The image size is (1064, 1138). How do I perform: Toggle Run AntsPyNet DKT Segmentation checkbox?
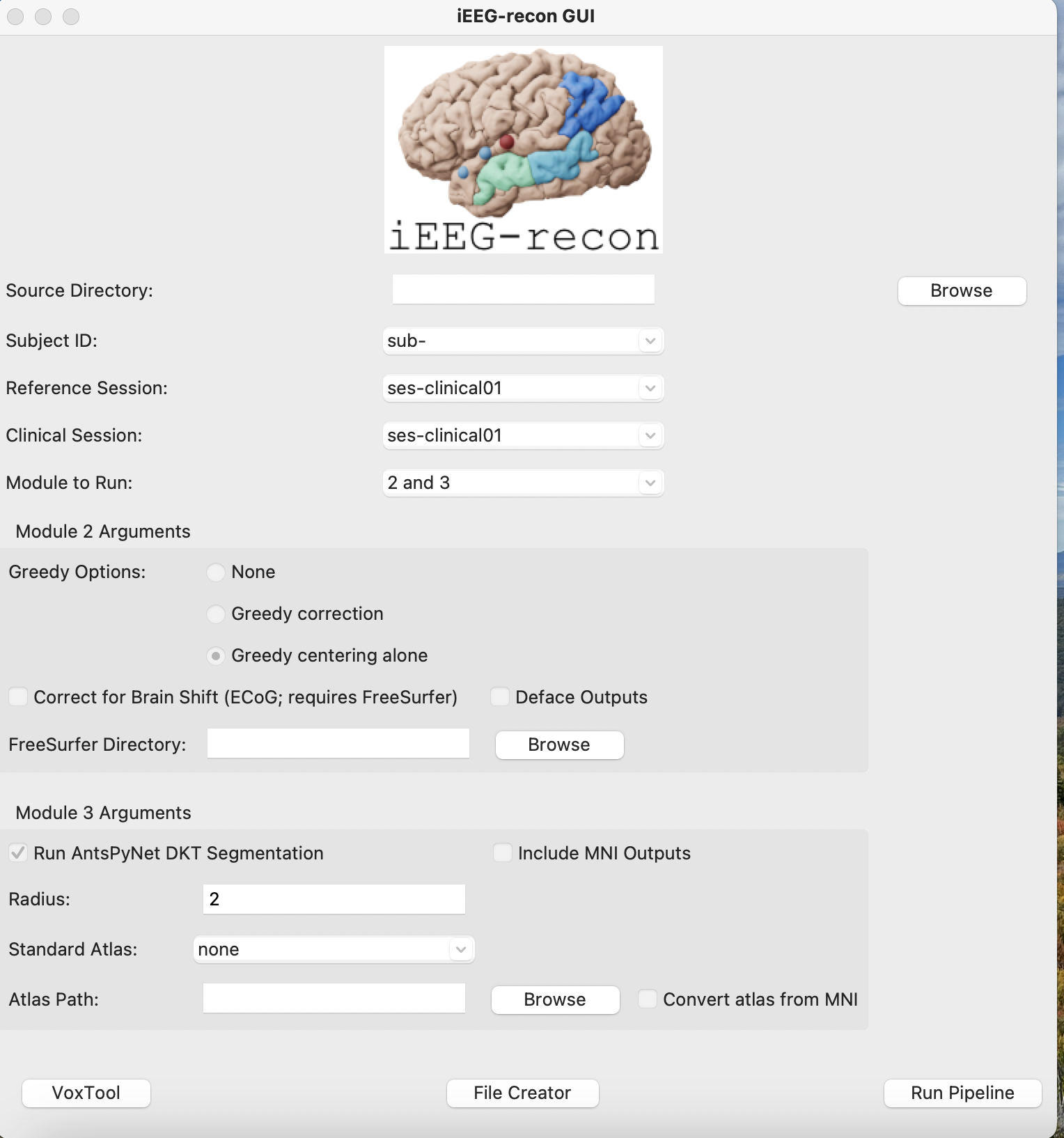click(x=18, y=852)
